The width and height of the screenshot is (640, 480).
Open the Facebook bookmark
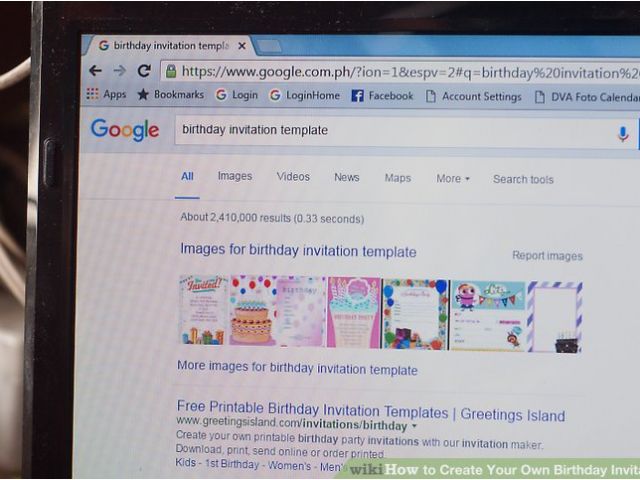pos(382,96)
